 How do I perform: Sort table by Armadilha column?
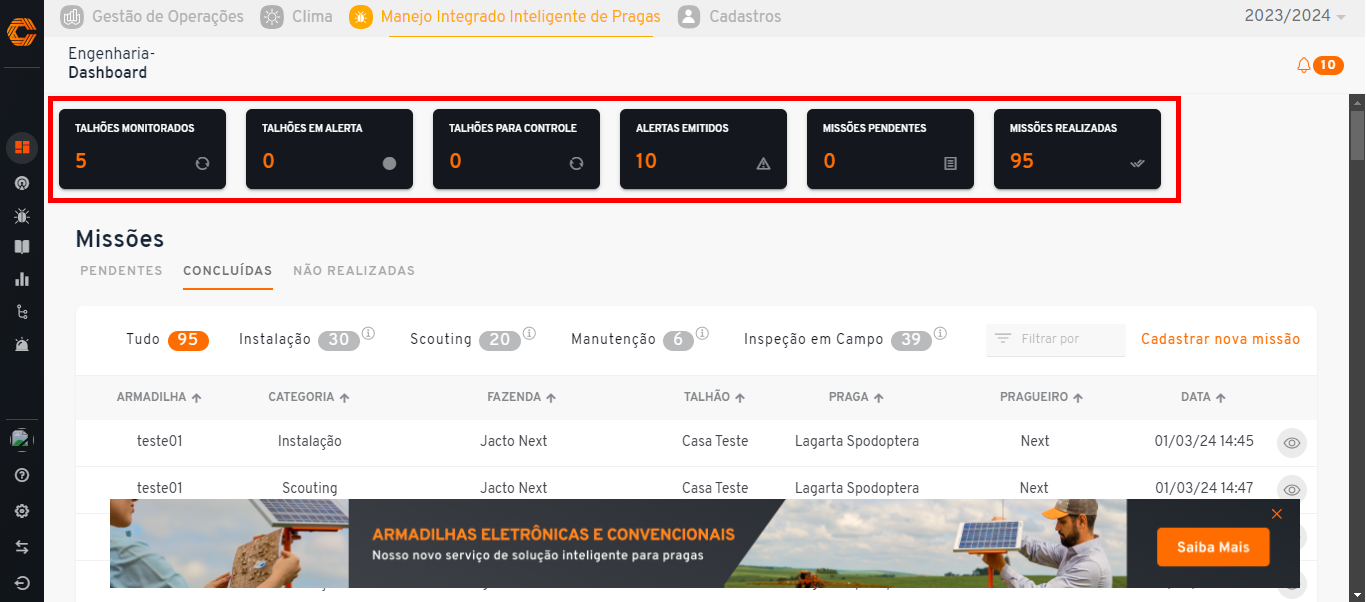tap(159, 397)
